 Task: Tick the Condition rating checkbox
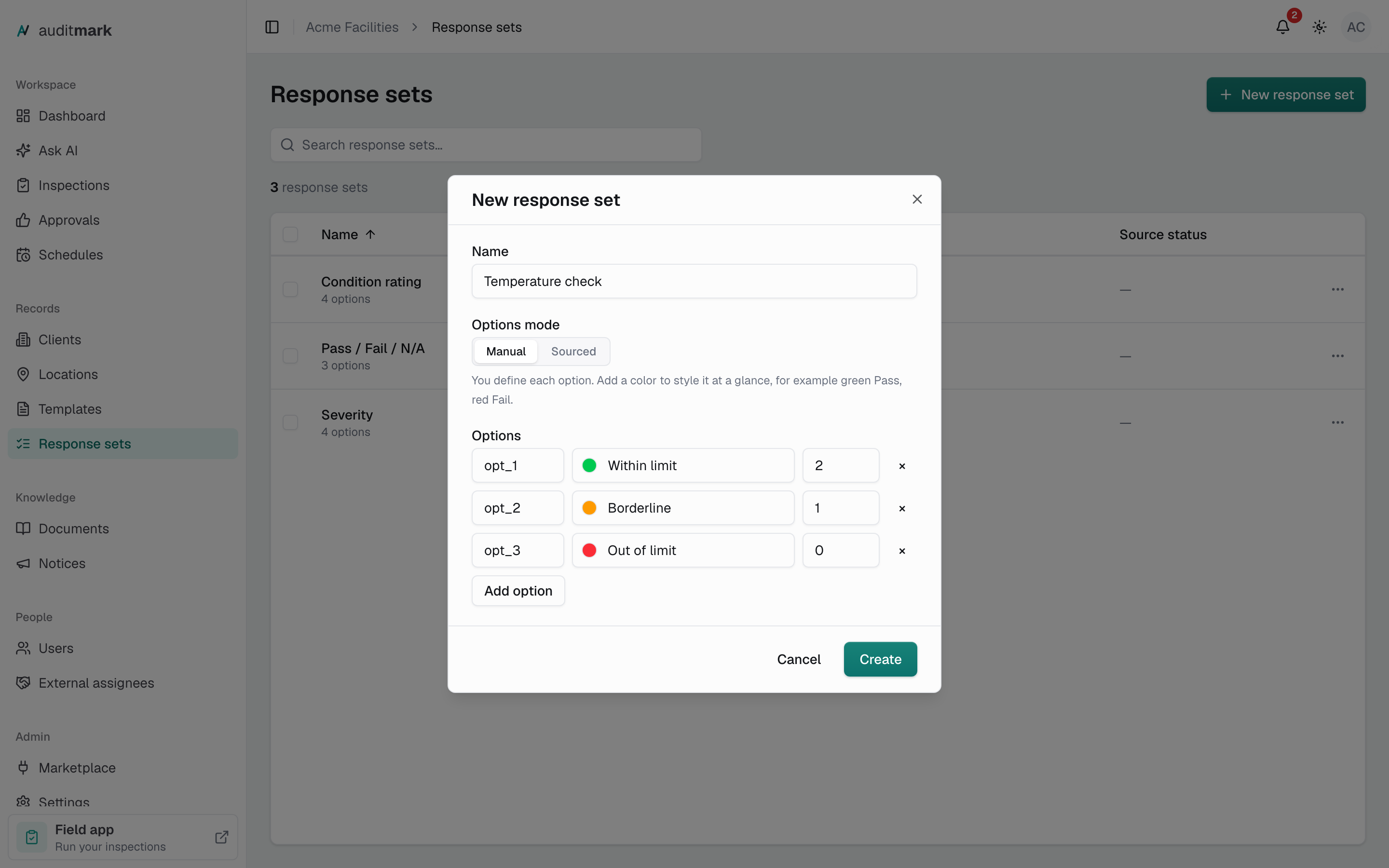click(x=290, y=289)
